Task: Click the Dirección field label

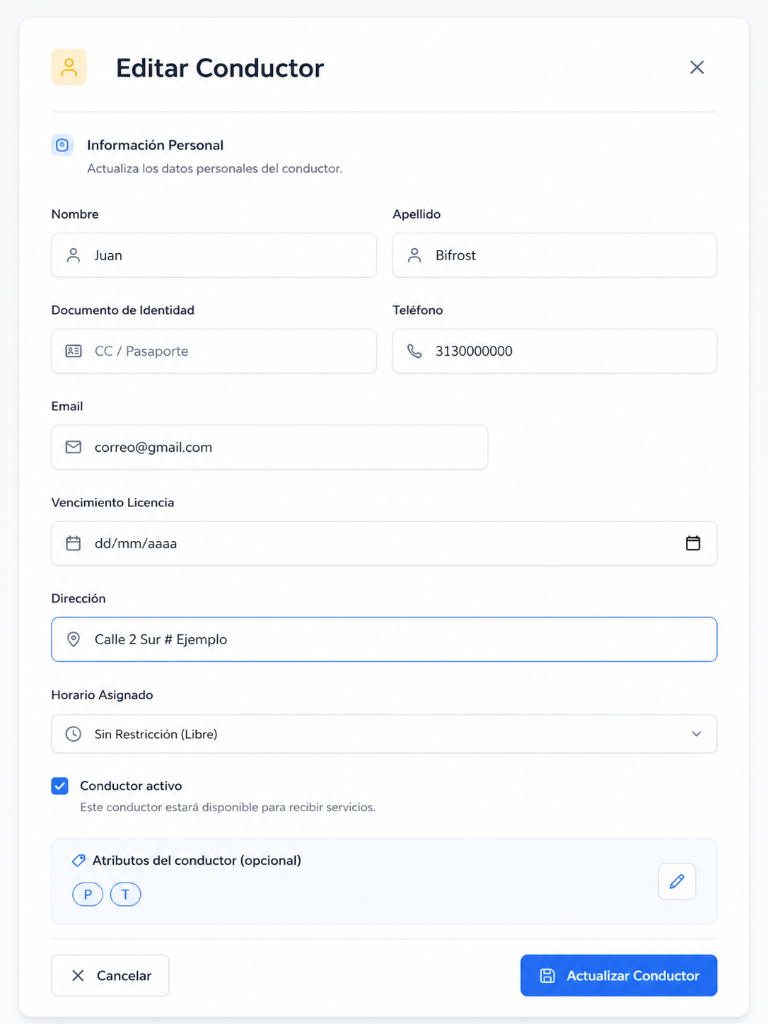Action: click(x=78, y=598)
